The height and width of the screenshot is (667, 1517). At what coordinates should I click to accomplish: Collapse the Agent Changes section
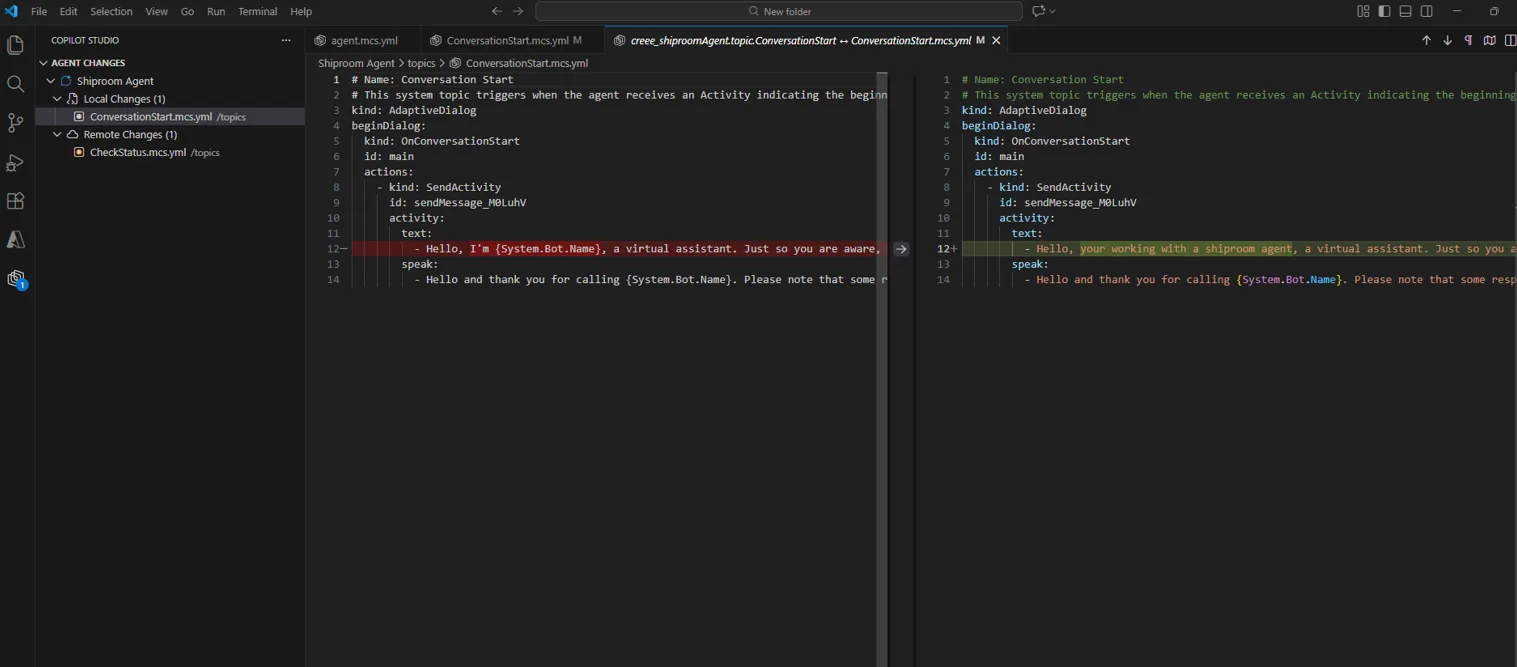[x=43, y=63]
